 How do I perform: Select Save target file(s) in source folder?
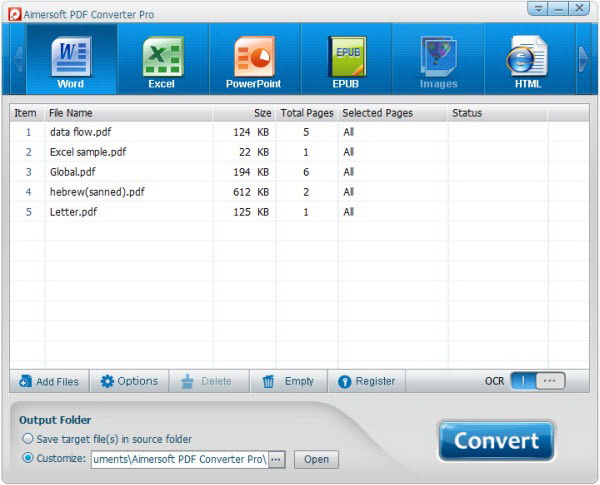(28, 438)
